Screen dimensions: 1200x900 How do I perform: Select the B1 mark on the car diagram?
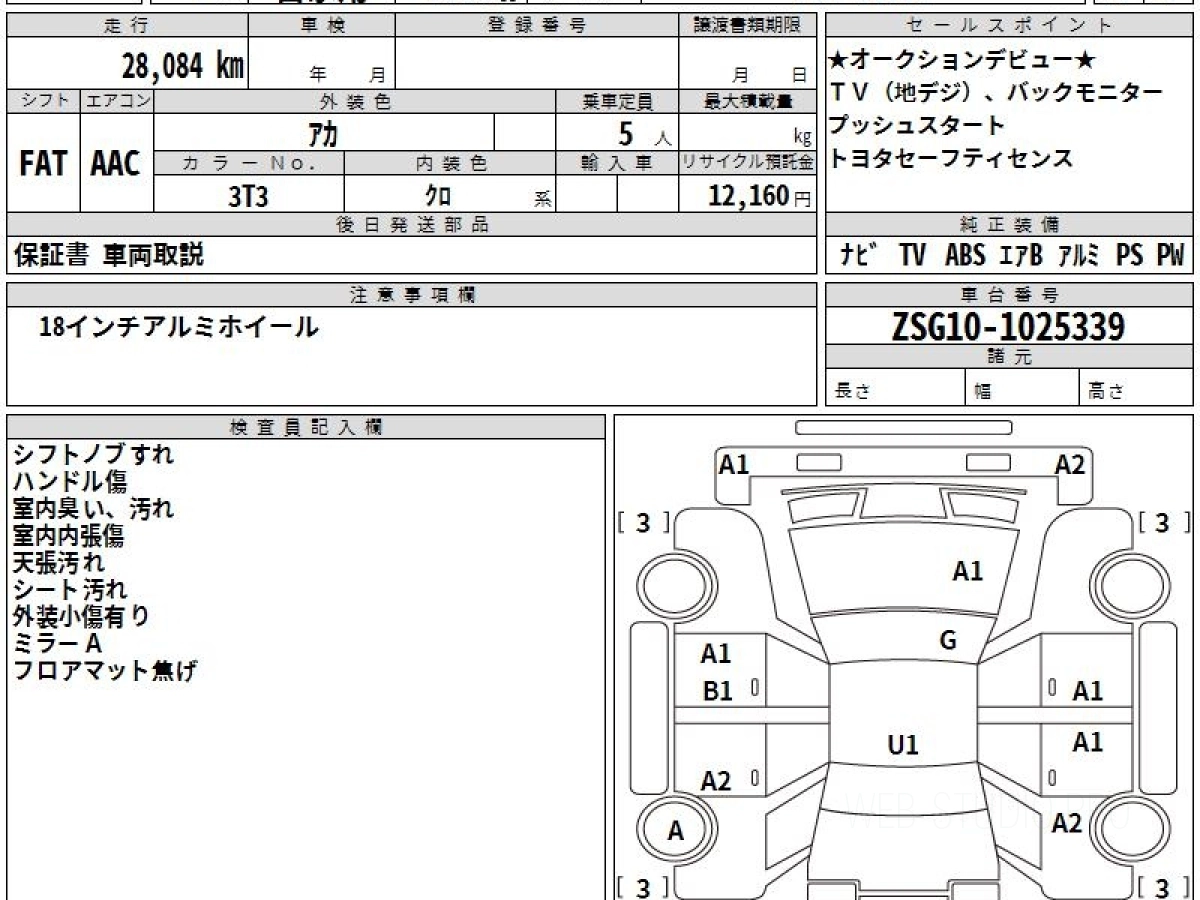(717, 690)
